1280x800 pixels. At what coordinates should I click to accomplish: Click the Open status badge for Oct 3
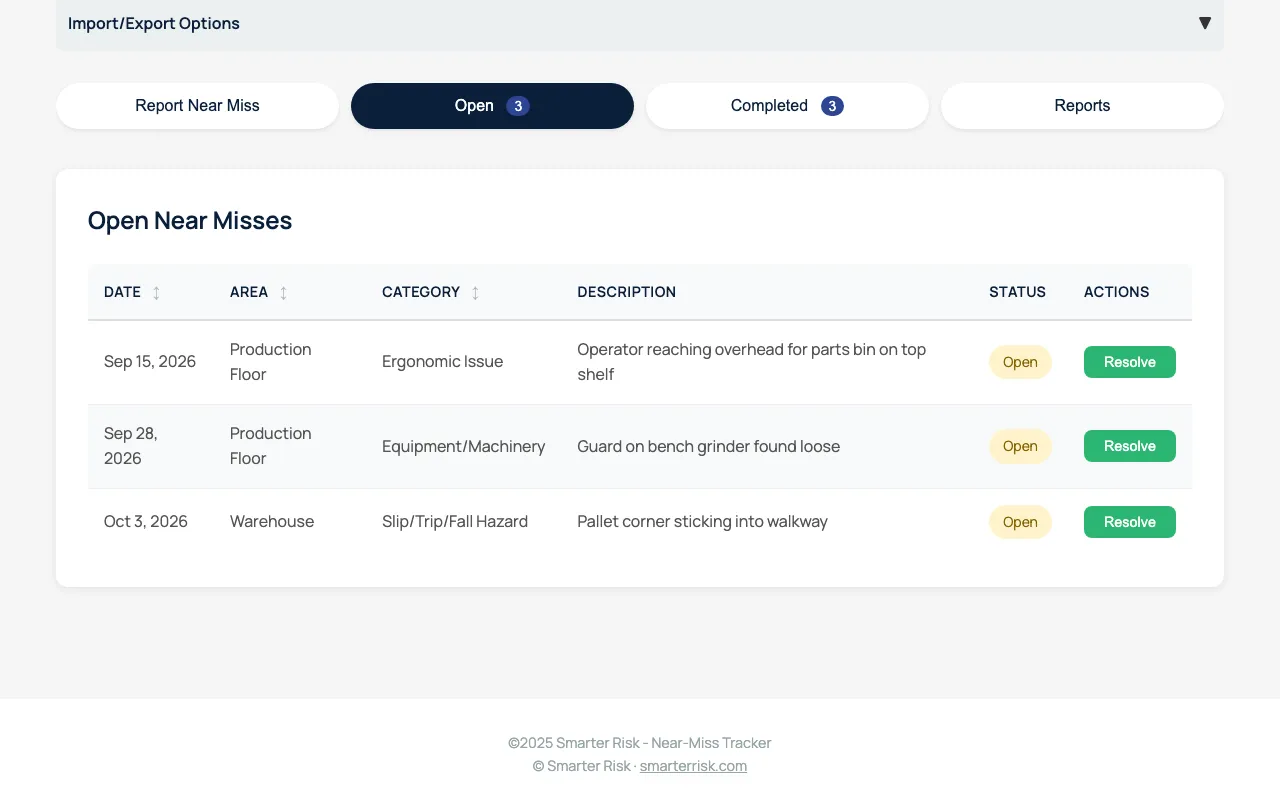pos(1020,522)
